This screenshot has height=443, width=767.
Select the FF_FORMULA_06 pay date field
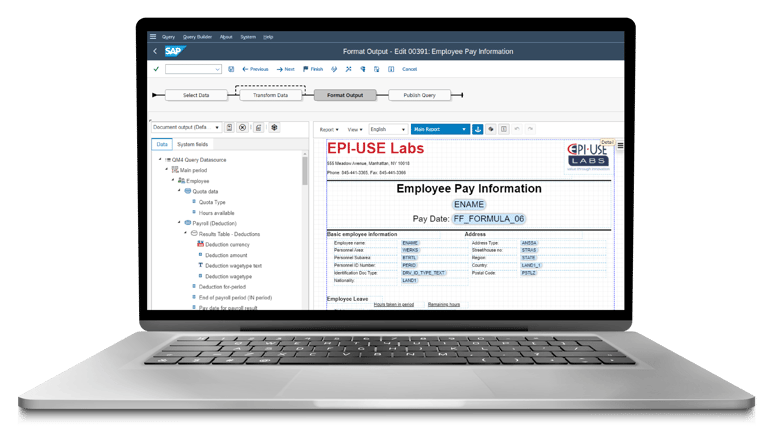pos(489,219)
